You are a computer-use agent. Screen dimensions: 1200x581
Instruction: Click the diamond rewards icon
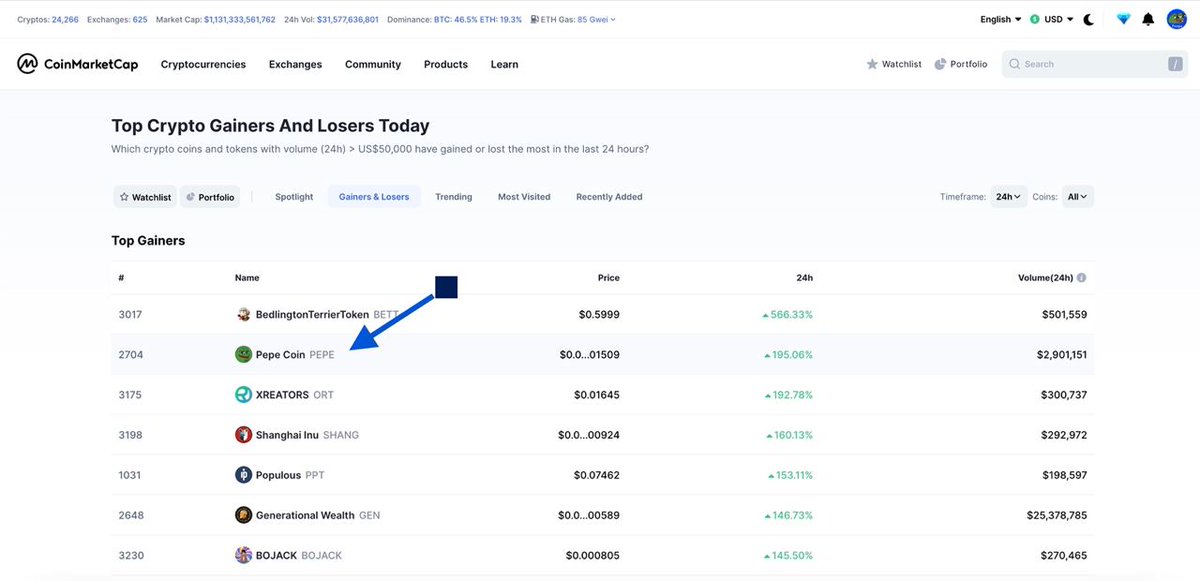[1122, 18]
